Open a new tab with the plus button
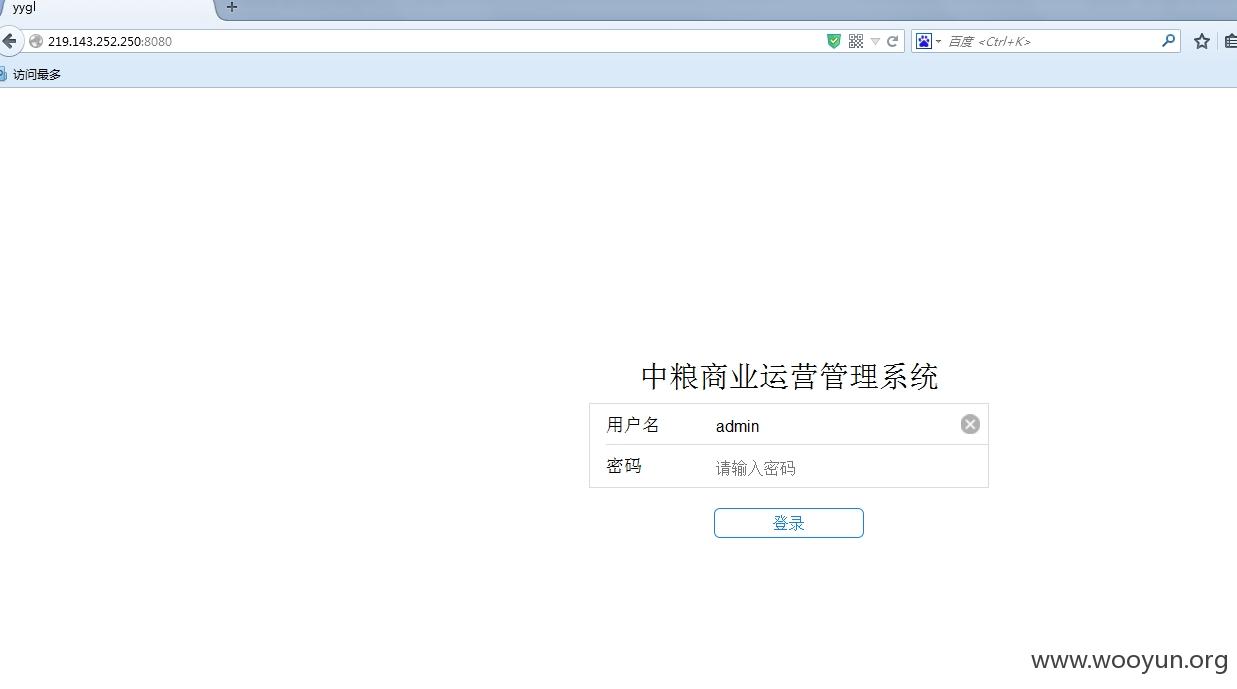 pyautogui.click(x=232, y=7)
